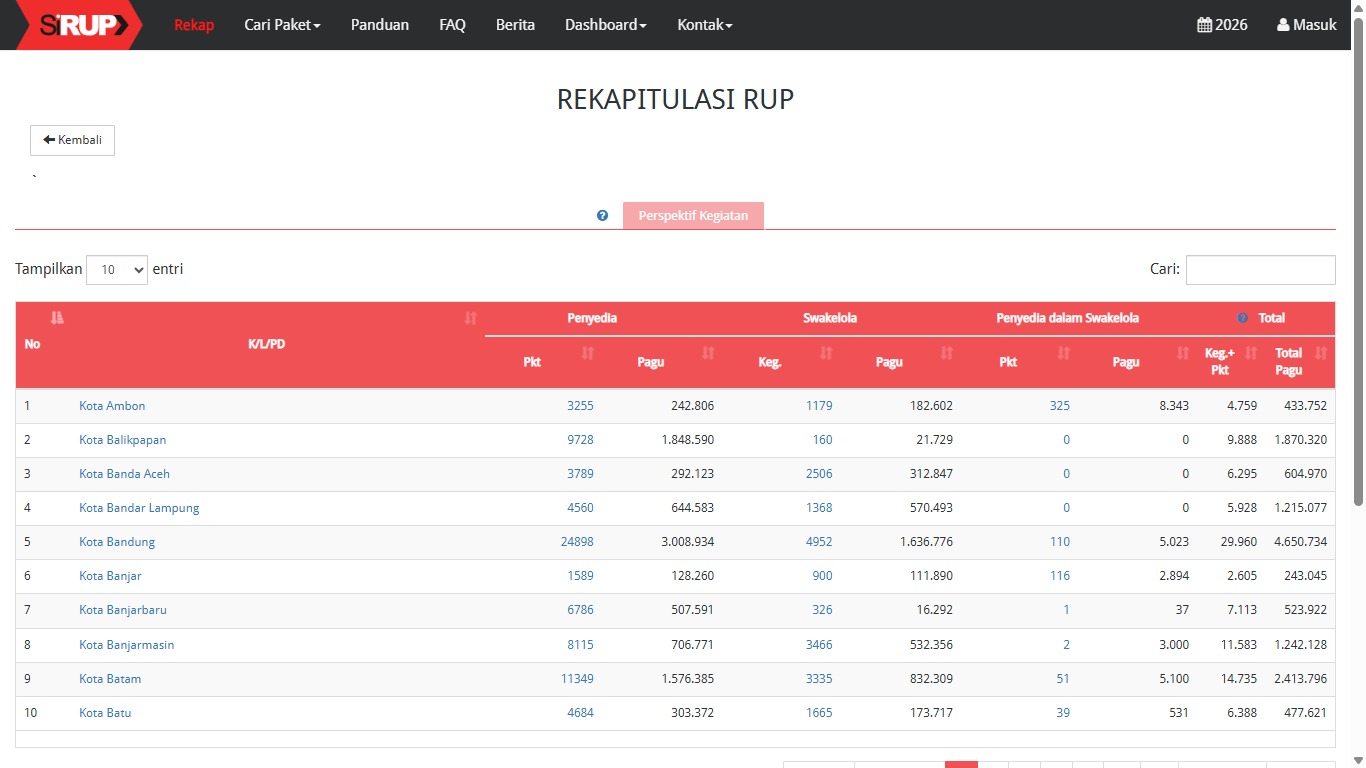This screenshot has height=768, width=1366.
Task: Open the Panduan menu item
Action: [x=379, y=25]
